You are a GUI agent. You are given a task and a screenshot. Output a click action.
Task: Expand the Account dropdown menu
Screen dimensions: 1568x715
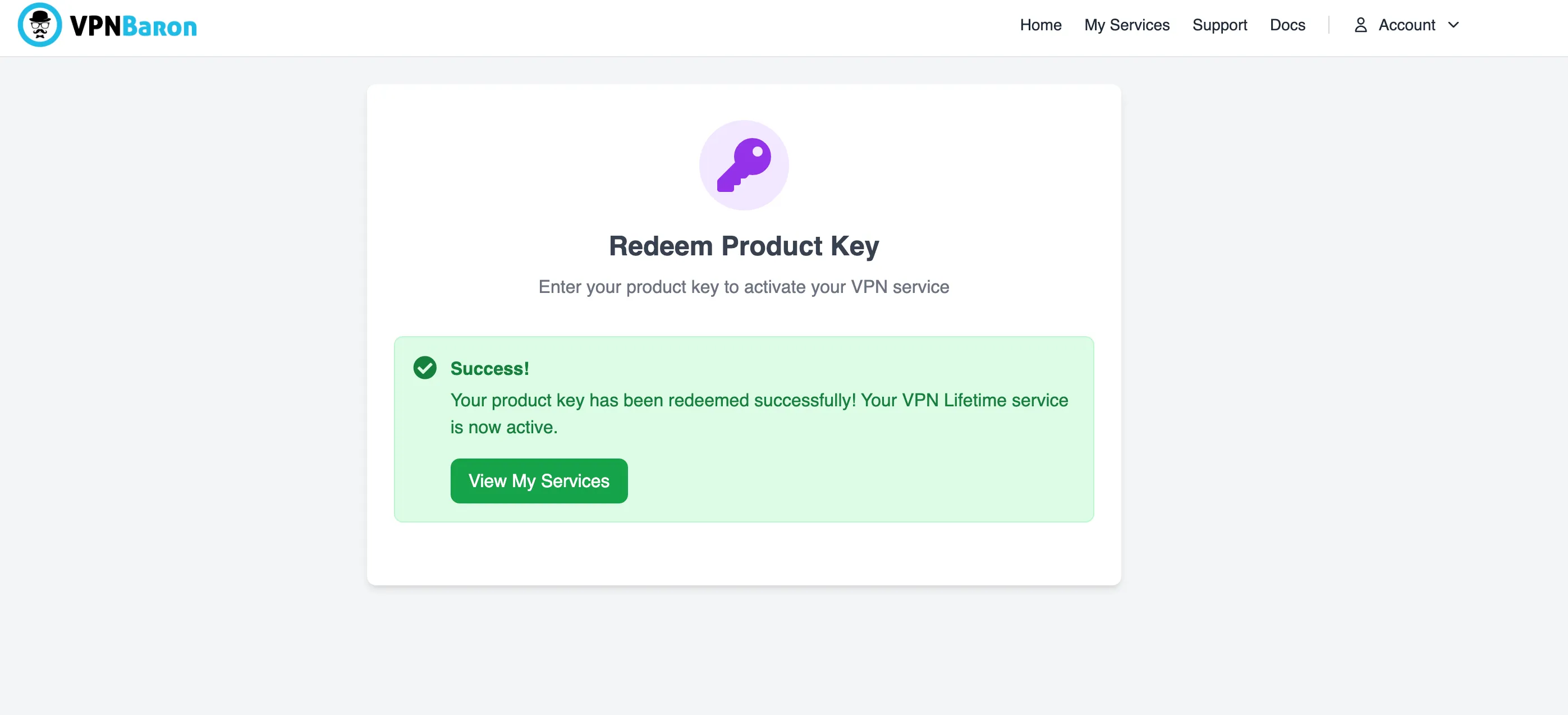[1406, 25]
